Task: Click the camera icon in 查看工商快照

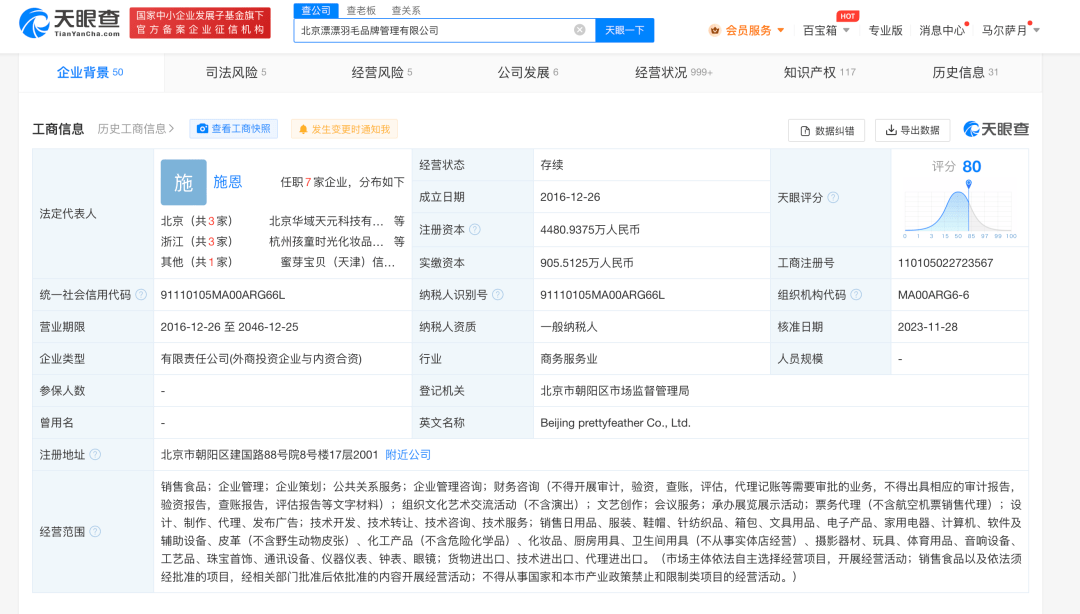Action: coord(202,129)
